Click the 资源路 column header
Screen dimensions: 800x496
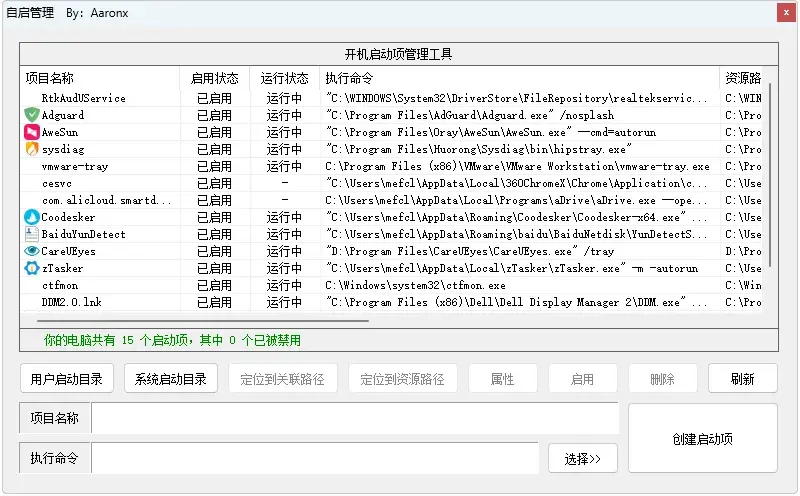click(x=743, y=78)
